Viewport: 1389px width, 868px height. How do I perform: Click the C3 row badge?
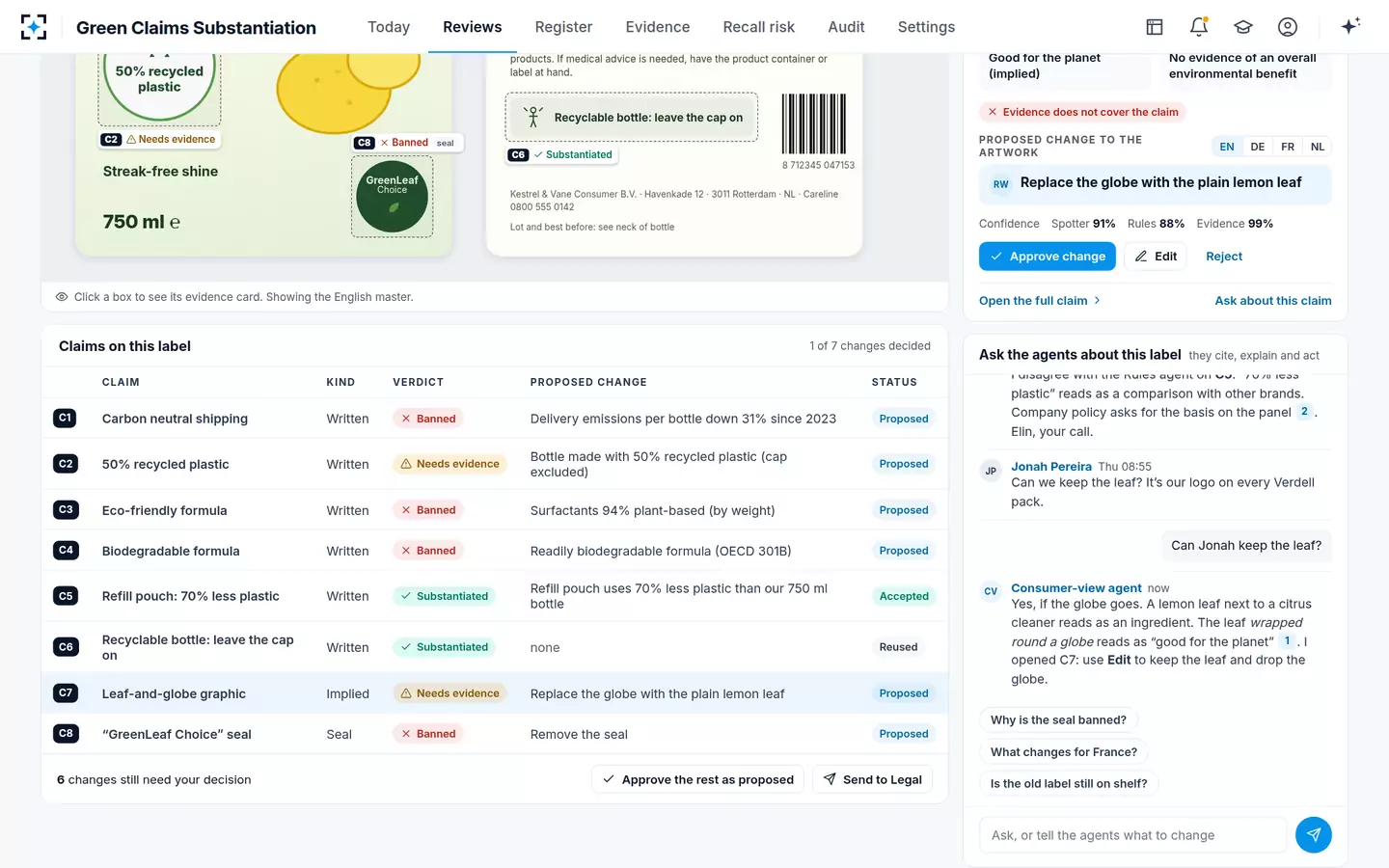66,510
